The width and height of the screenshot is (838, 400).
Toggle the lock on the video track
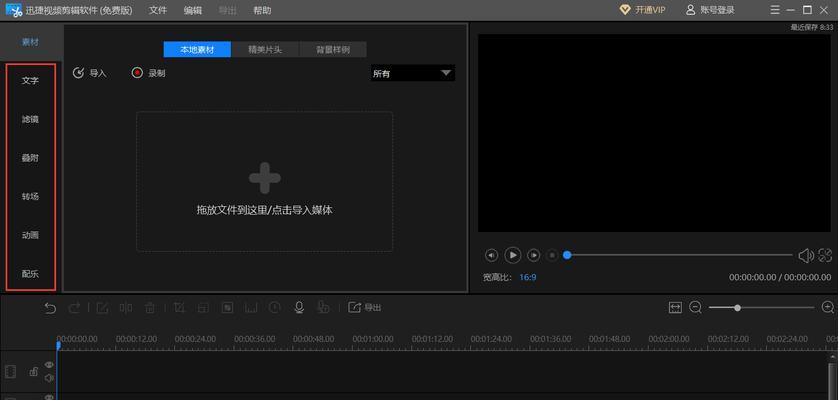pyautogui.click(x=33, y=372)
